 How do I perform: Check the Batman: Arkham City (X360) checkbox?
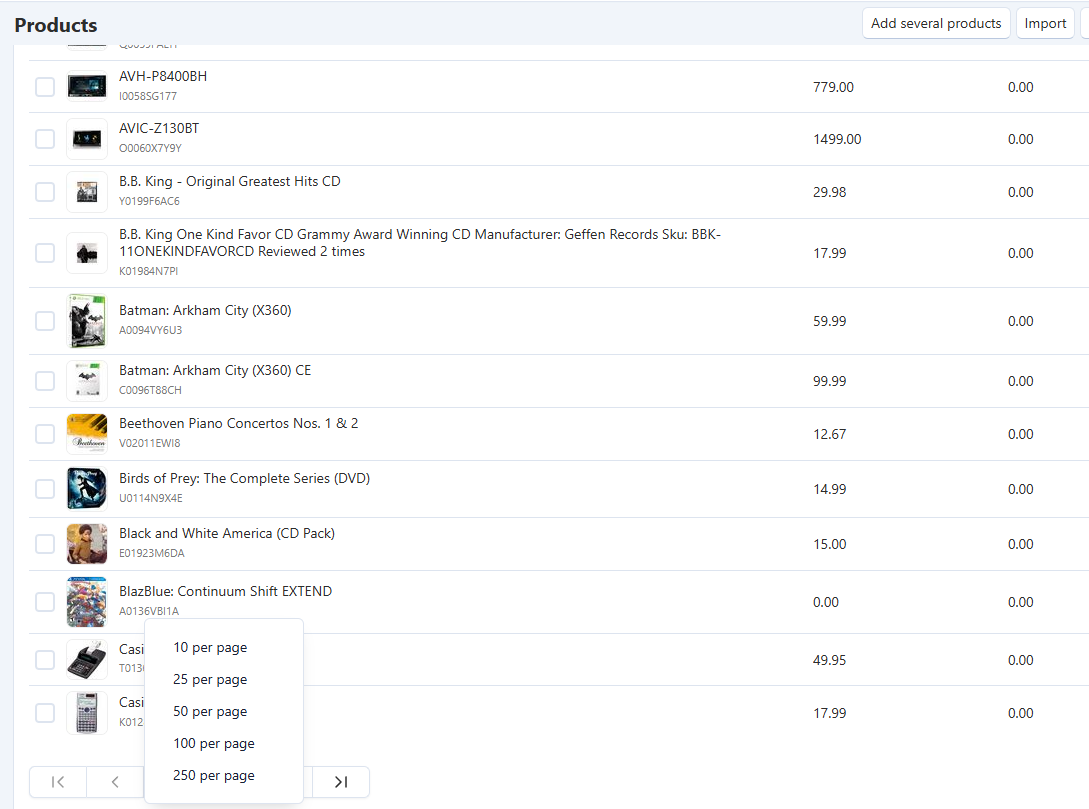tap(45, 321)
